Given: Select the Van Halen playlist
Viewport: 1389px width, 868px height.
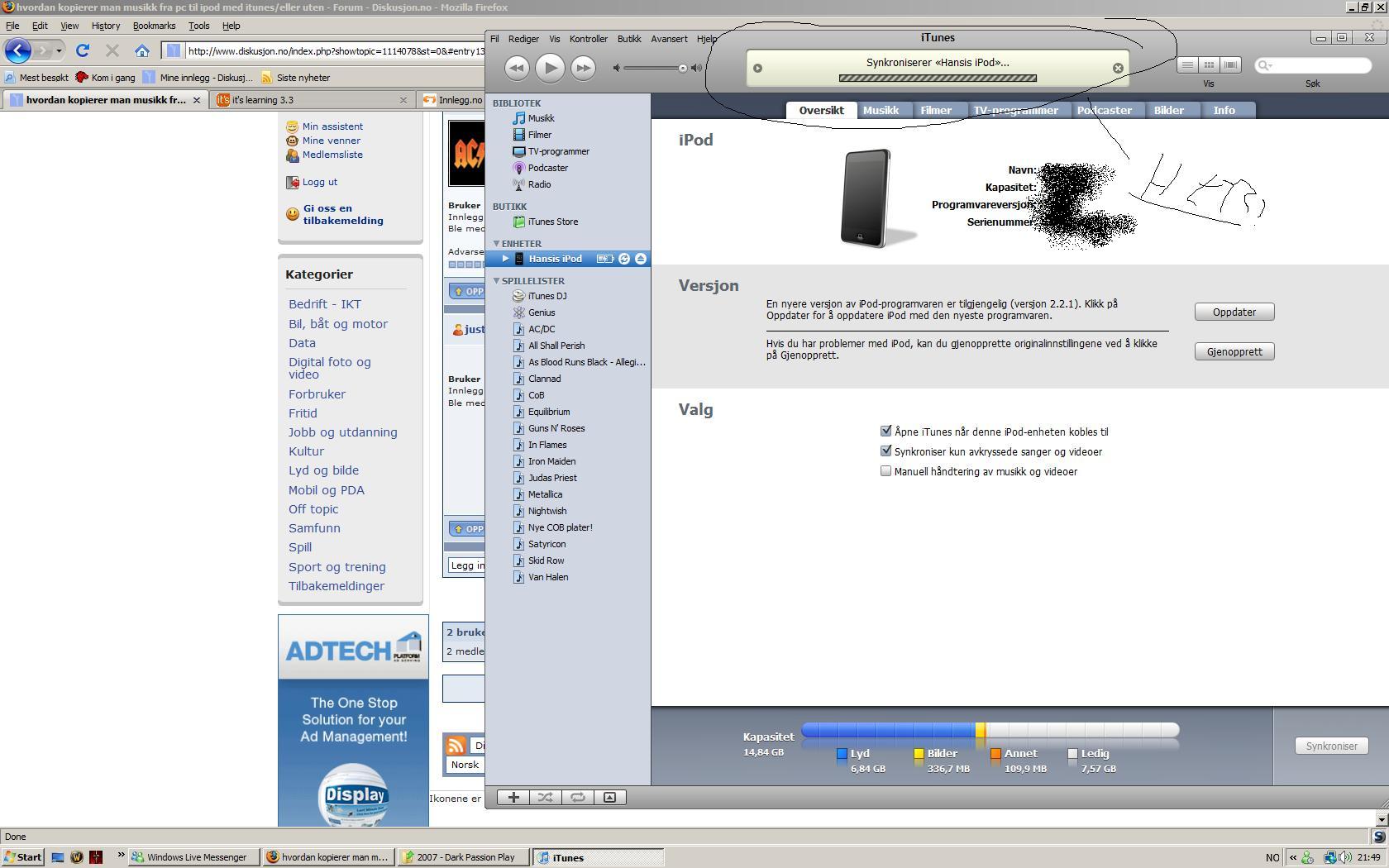Looking at the screenshot, I should (x=548, y=577).
